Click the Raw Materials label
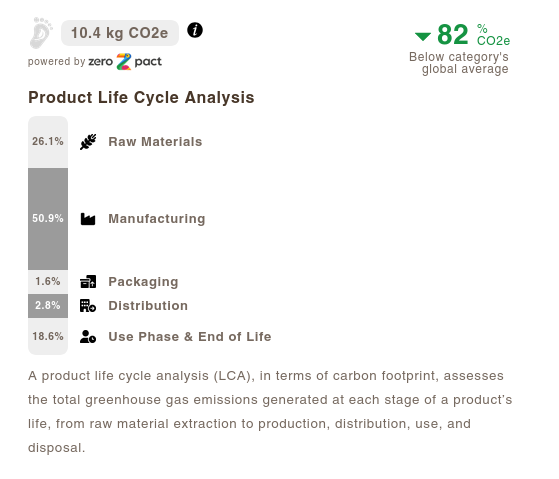559x479 pixels. 155,141
